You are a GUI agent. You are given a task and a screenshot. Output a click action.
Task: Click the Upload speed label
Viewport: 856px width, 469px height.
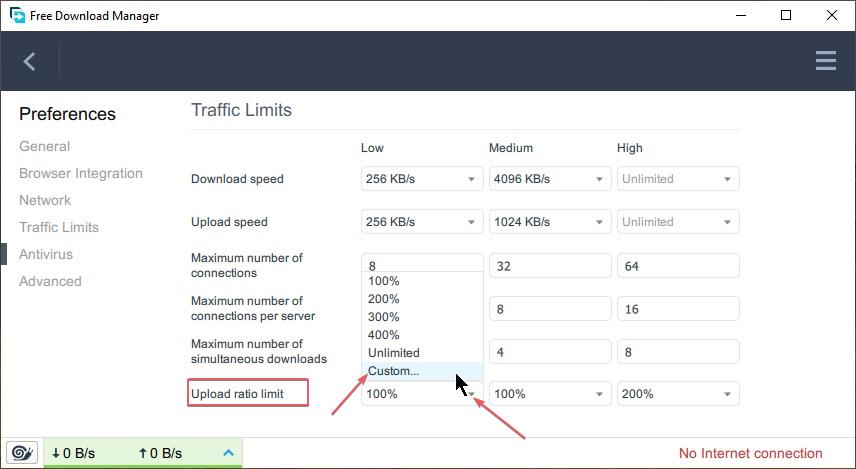(x=229, y=222)
